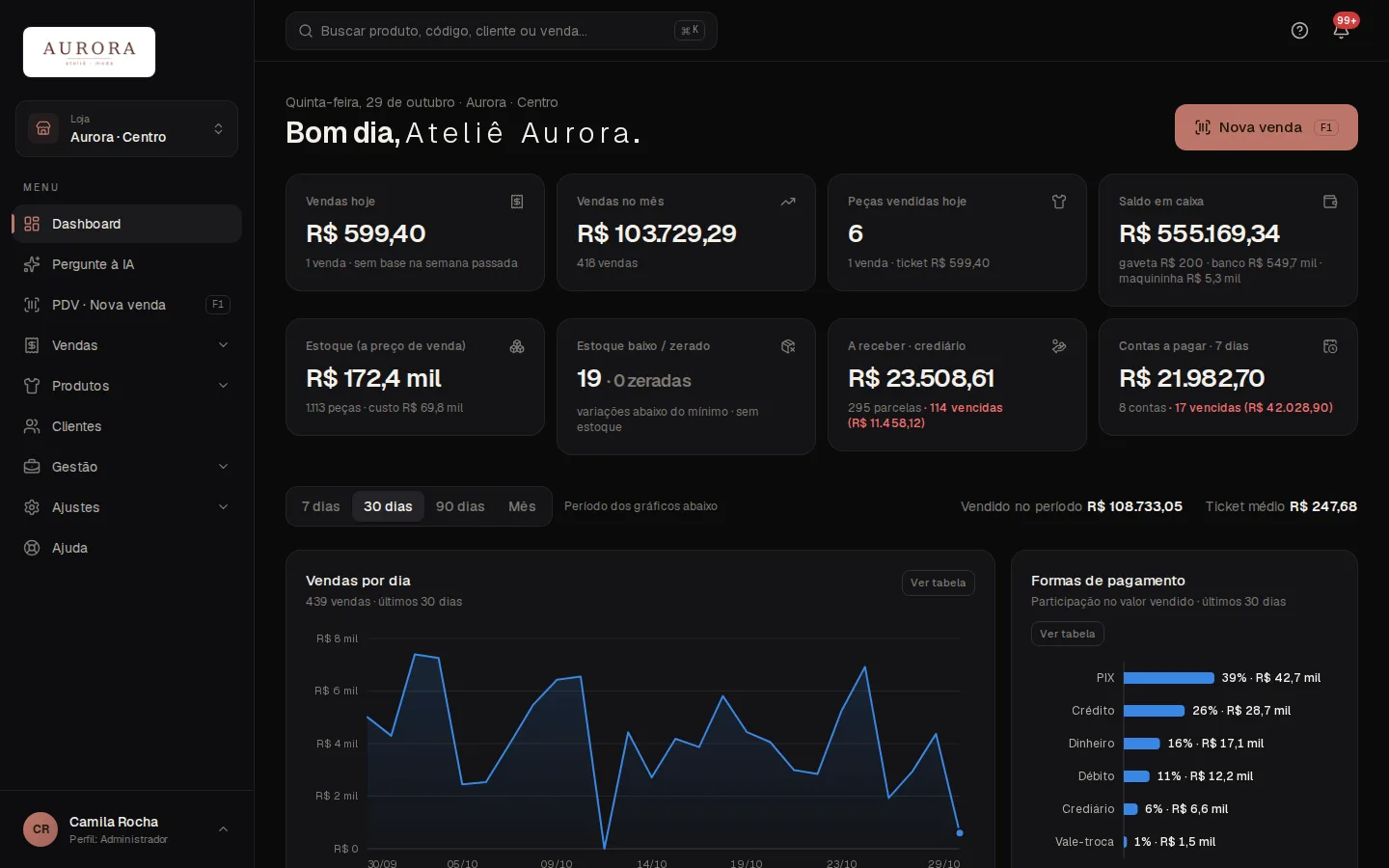Select the 90 dias period

click(460, 506)
